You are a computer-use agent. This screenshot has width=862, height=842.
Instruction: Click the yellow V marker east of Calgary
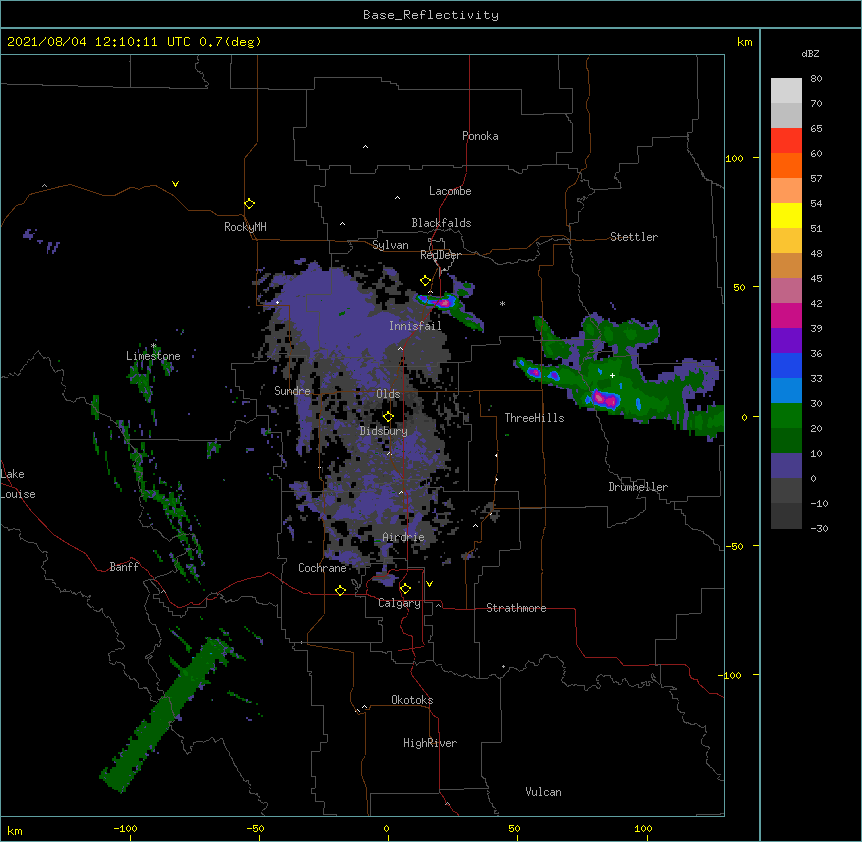[x=429, y=584]
